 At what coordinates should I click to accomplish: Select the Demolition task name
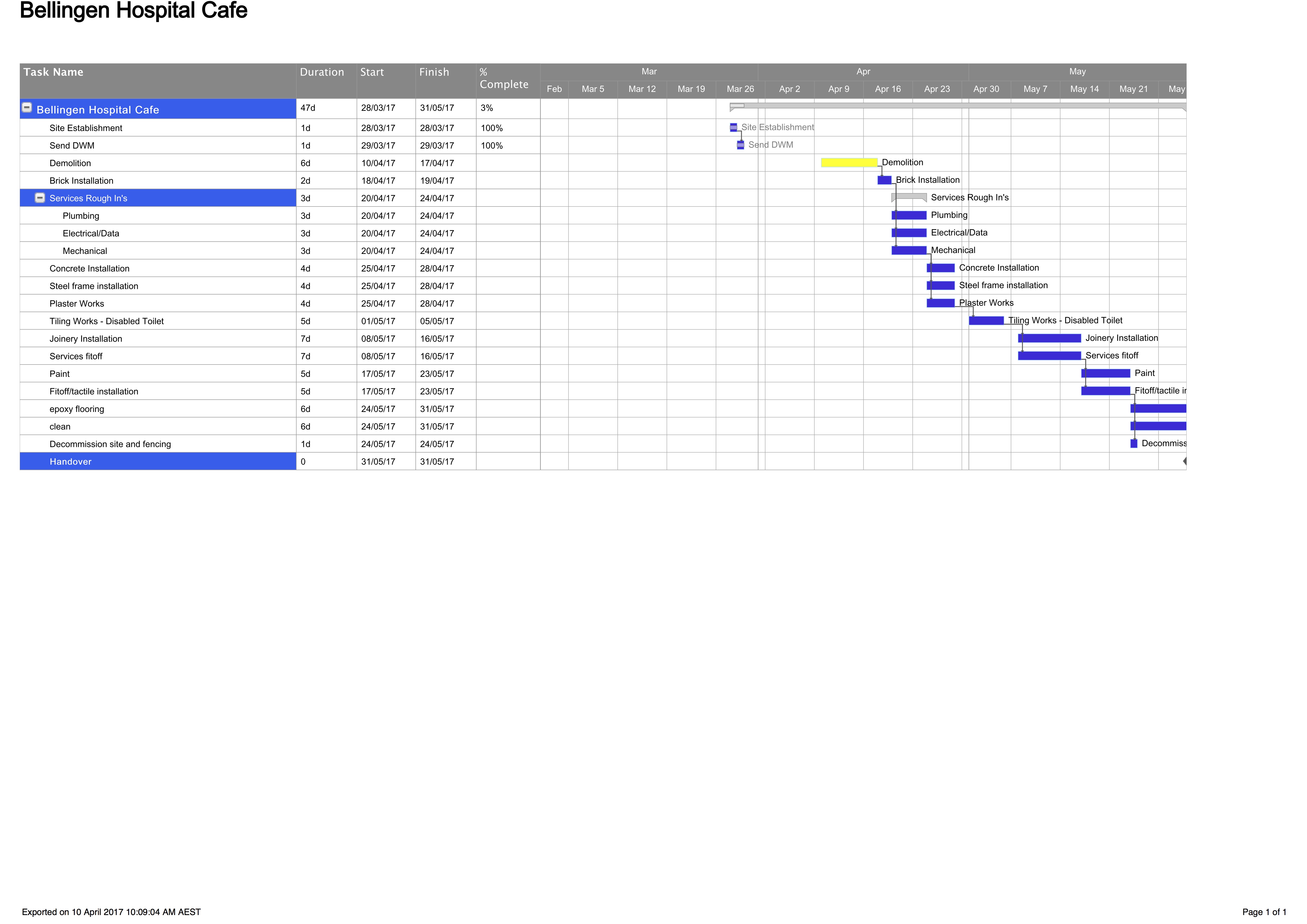click(70, 163)
